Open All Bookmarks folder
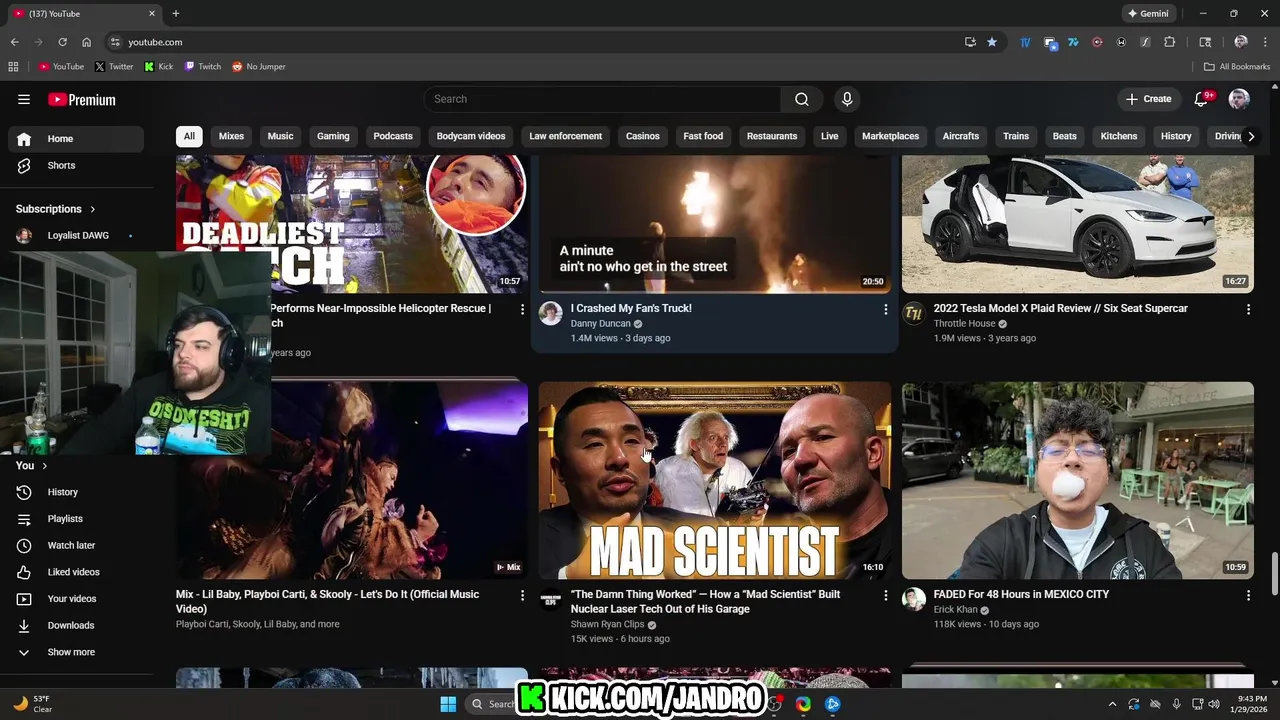Screen dimensions: 1280x720 (x=1237, y=67)
